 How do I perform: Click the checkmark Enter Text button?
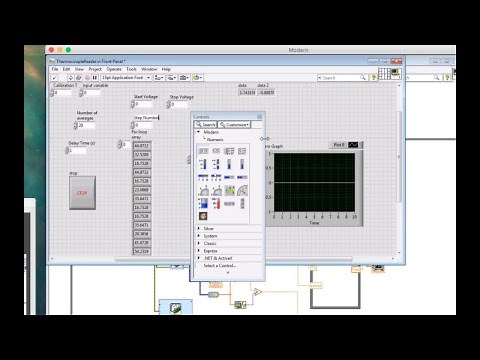coord(54,78)
